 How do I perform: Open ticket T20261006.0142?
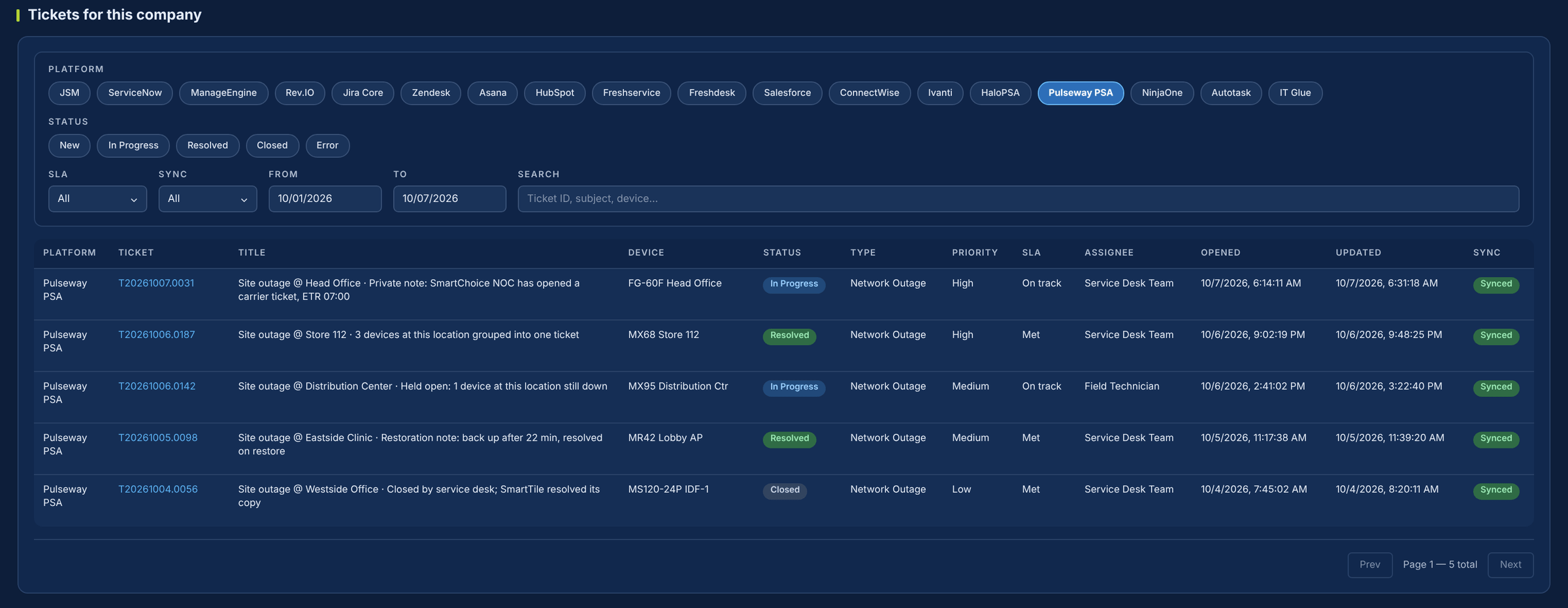click(x=157, y=386)
